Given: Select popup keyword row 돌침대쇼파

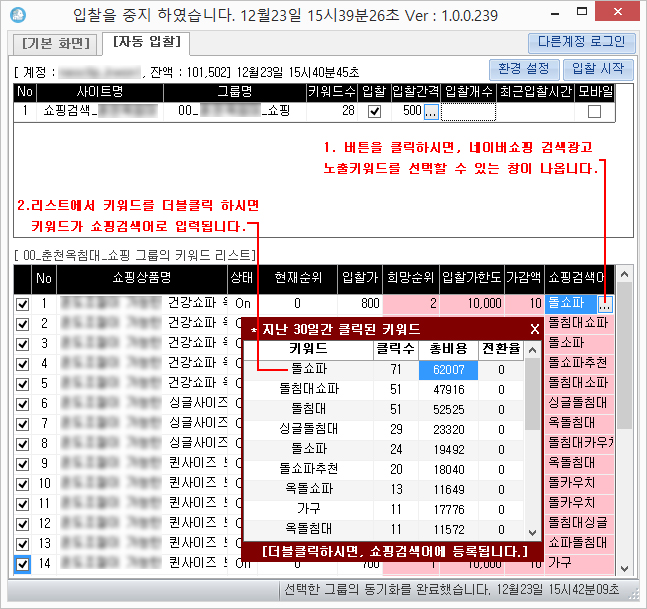Looking at the screenshot, I should pos(384,389).
